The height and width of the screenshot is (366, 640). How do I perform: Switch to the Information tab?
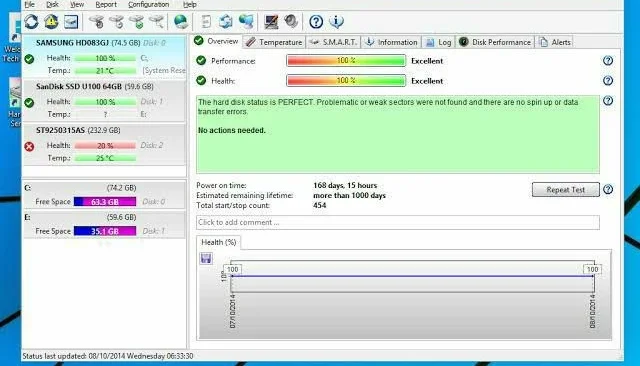coord(391,42)
